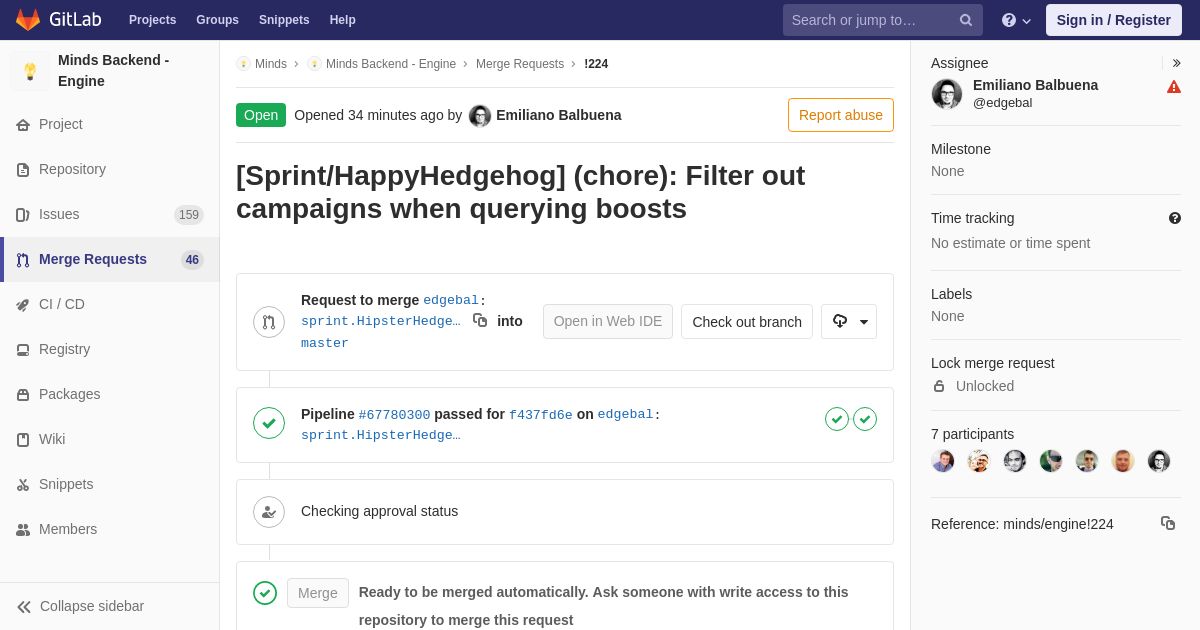Click the Minds Backend Engine lightbulb avatar
Screen dimensions: 1200x630
pos(30,71)
